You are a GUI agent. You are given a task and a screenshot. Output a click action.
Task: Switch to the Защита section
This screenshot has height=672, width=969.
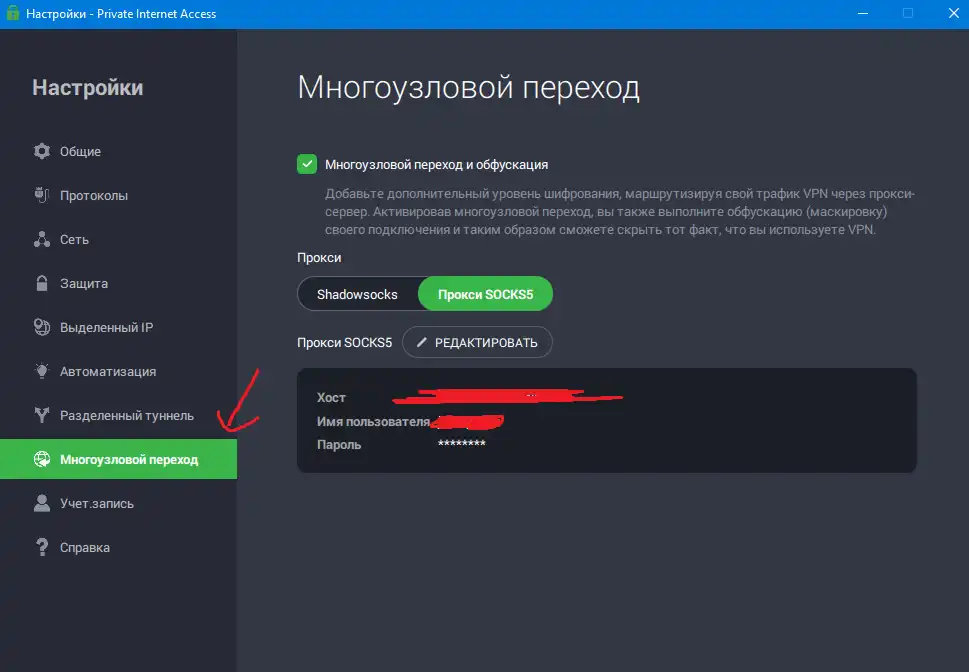click(118, 283)
